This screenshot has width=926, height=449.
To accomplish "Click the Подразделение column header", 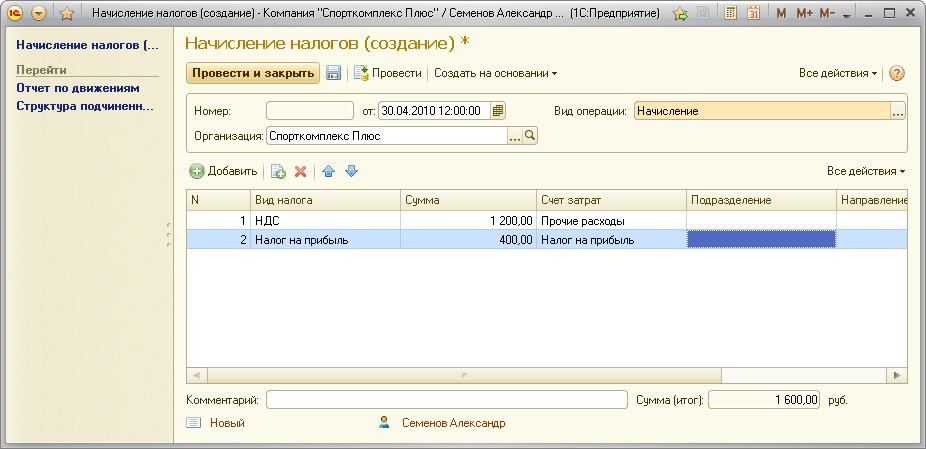I will 761,200.
